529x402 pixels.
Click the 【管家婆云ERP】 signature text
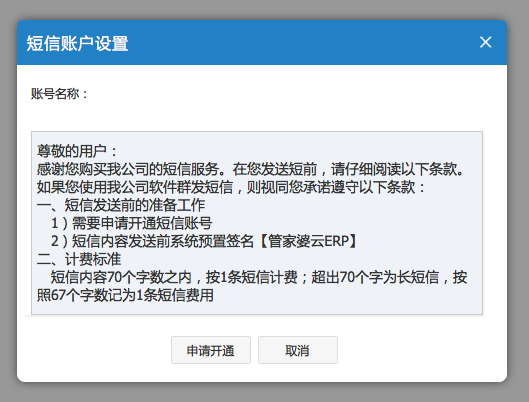pos(306,241)
